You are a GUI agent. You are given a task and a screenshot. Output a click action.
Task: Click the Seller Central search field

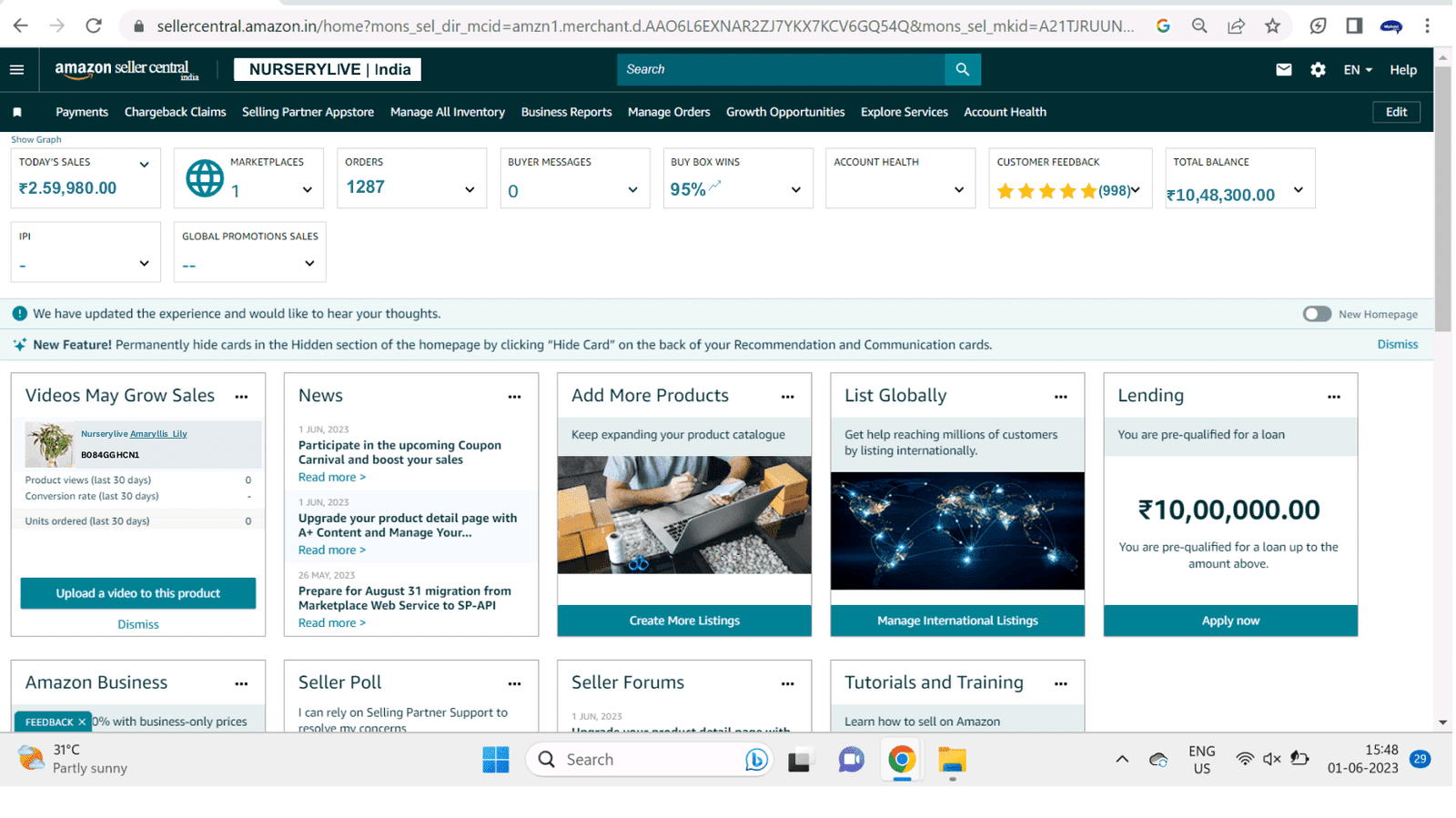pos(781,69)
